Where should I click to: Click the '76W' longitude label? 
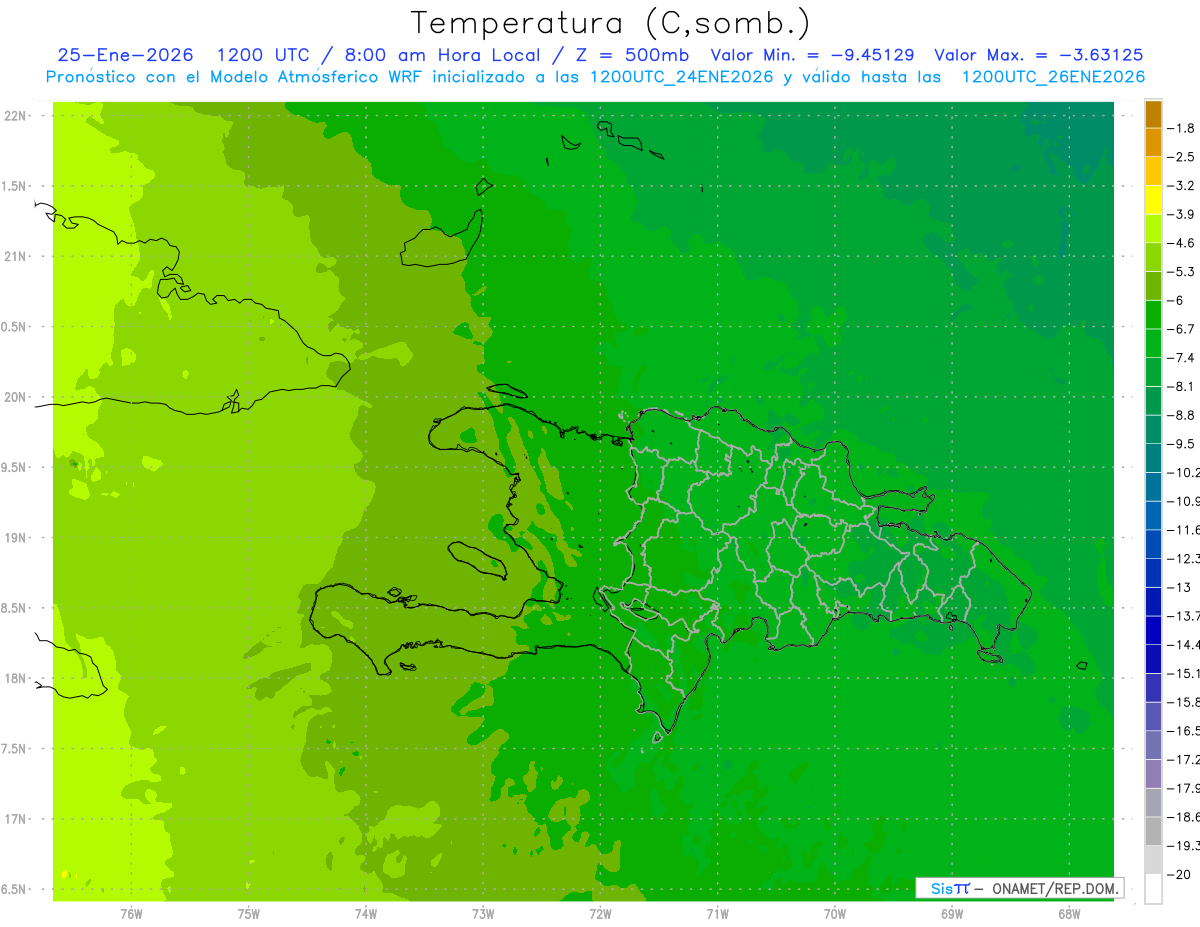pos(131,913)
